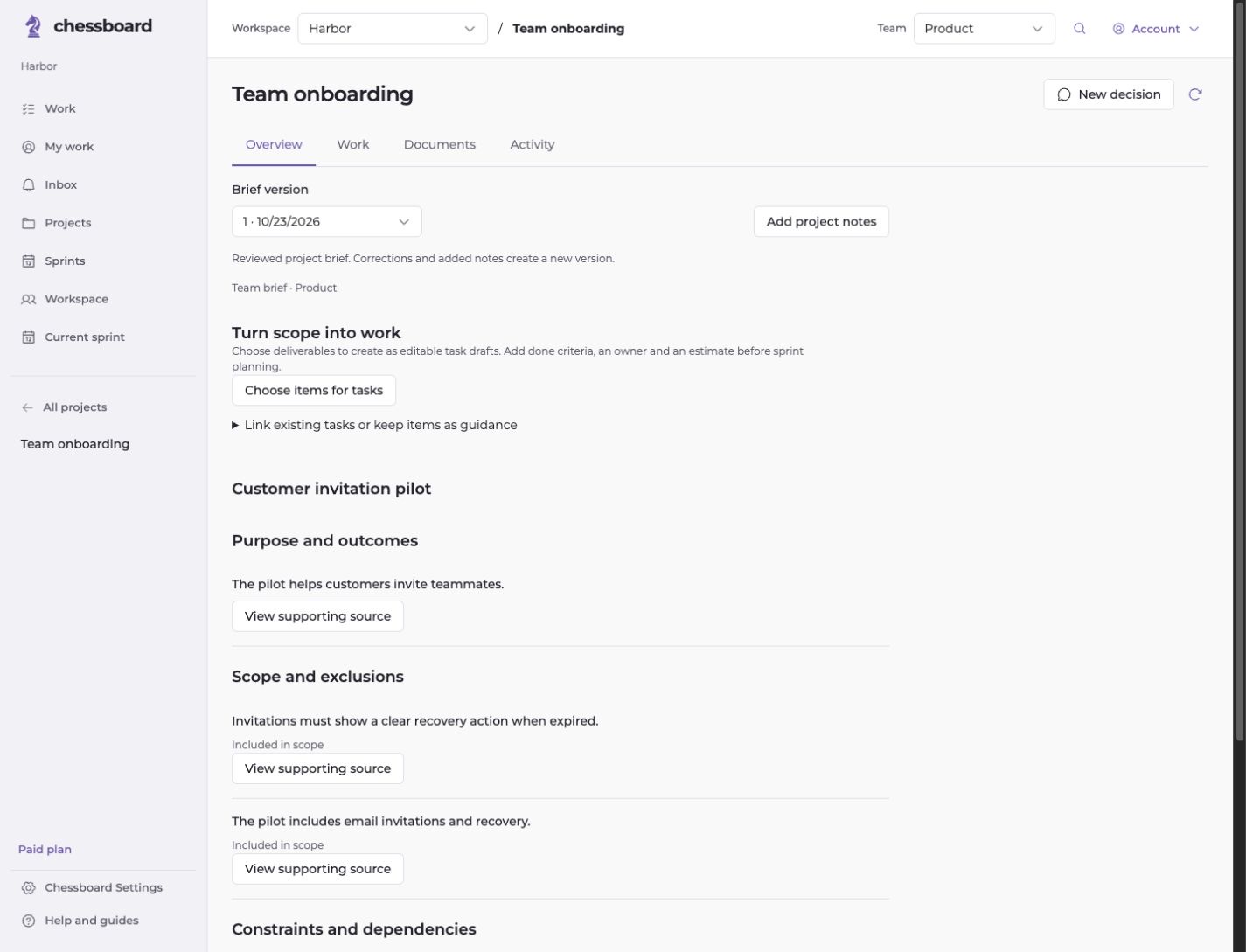Open the Workspace Harbor dropdown

point(393,29)
